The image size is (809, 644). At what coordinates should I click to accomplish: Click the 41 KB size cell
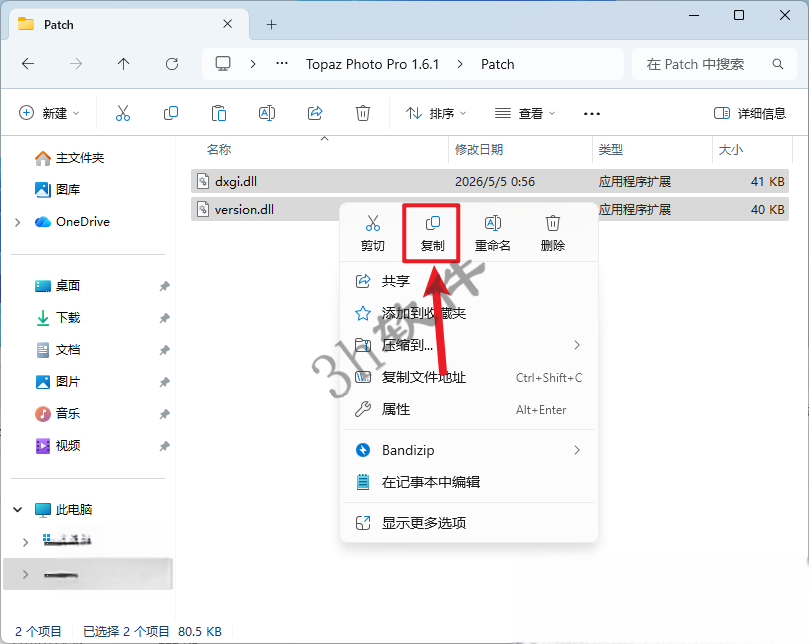(768, 182)
